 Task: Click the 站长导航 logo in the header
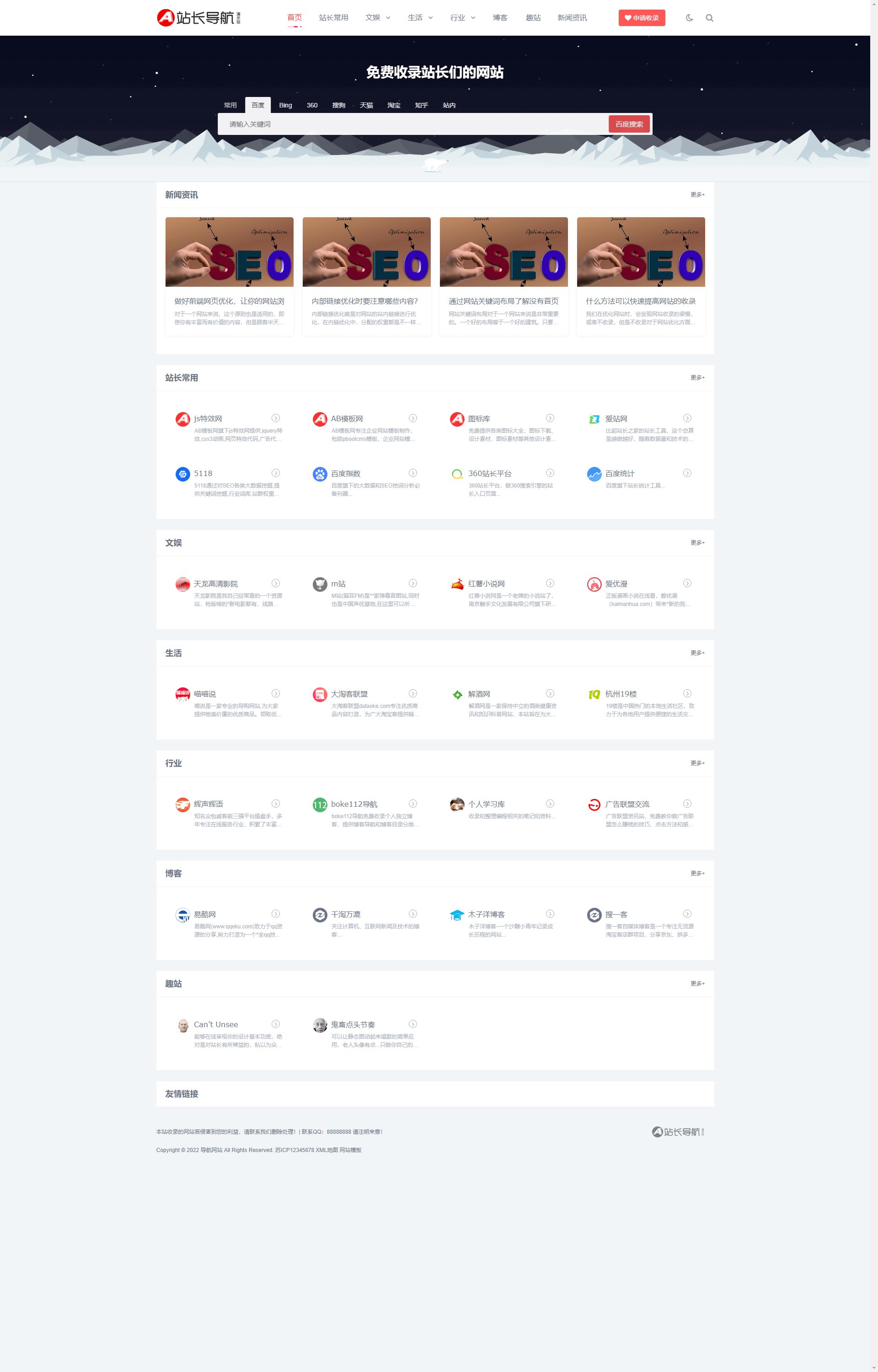199,18
